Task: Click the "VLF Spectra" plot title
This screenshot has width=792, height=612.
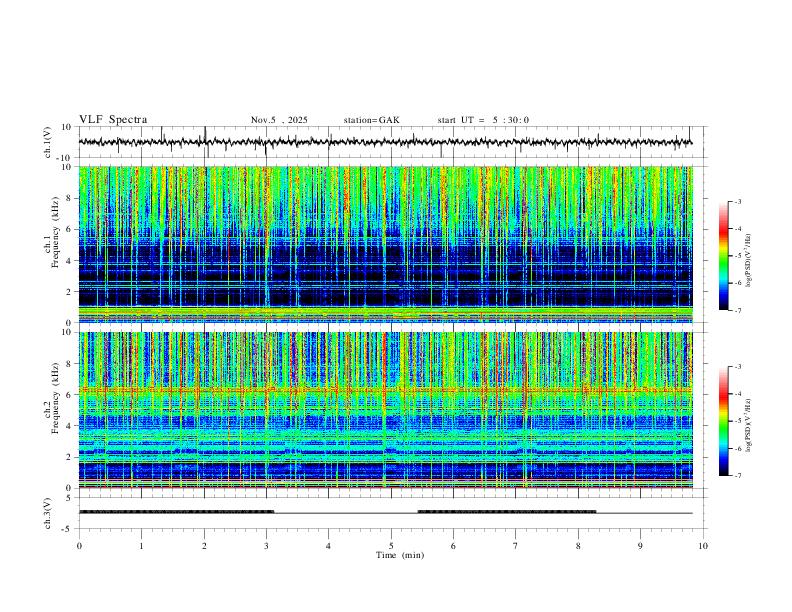Action: pos(113,119)
